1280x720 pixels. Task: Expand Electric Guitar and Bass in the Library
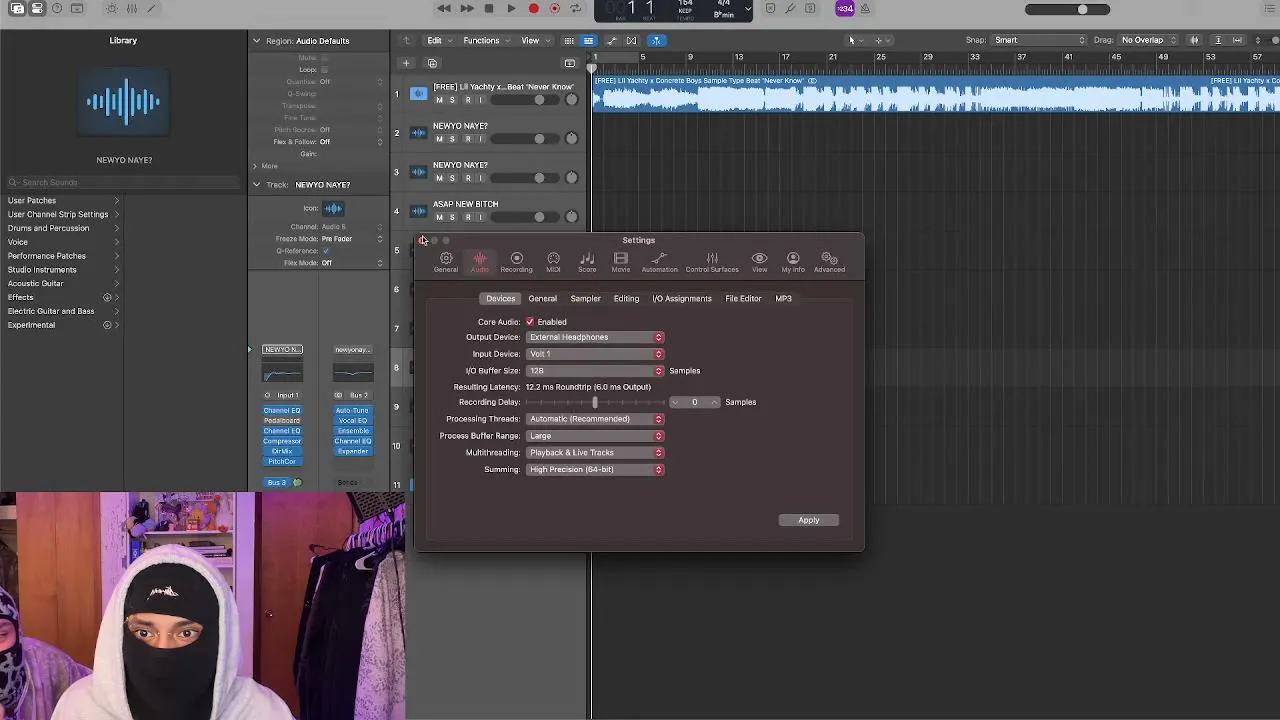click(62, 311)
